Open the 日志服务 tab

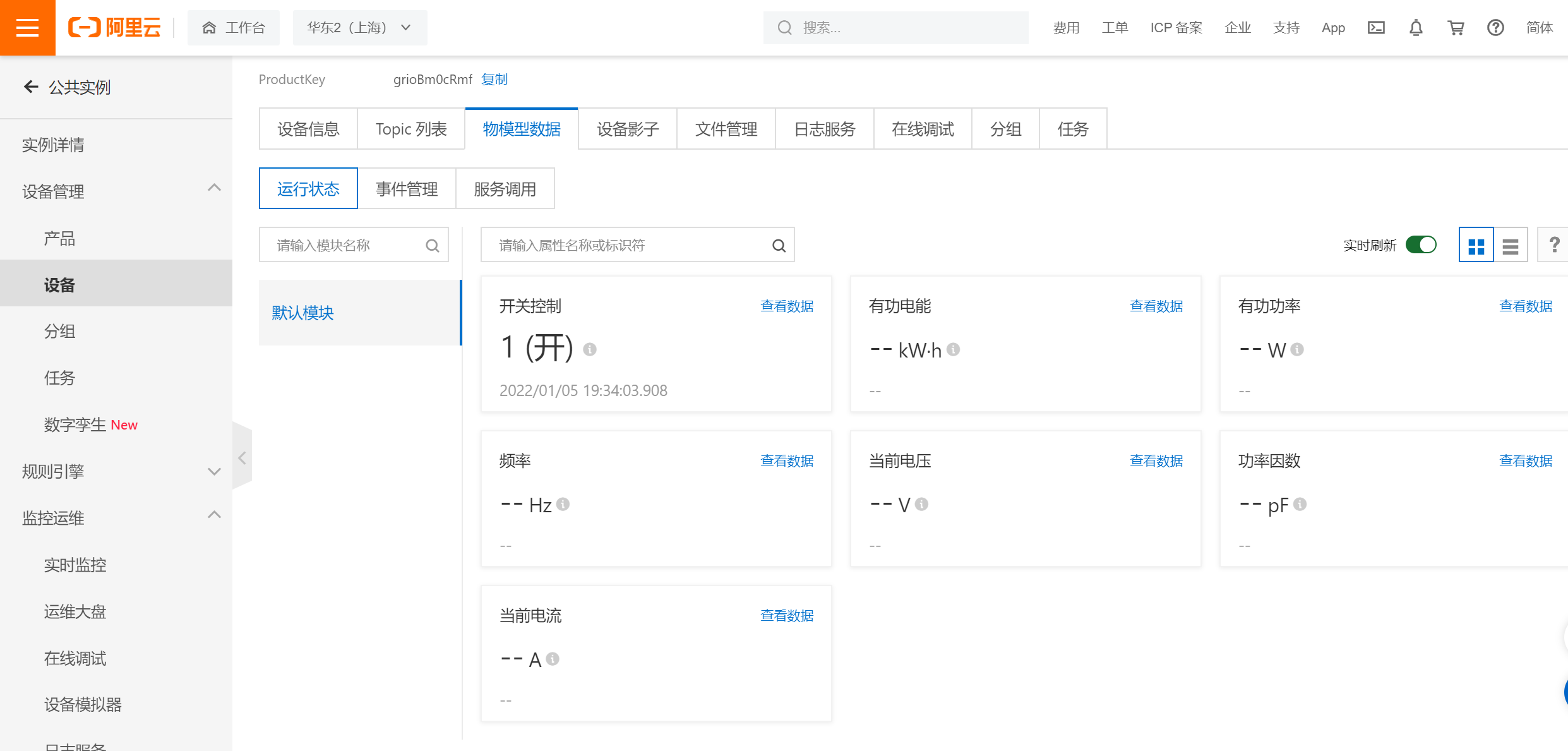click(x=825, y=129)
